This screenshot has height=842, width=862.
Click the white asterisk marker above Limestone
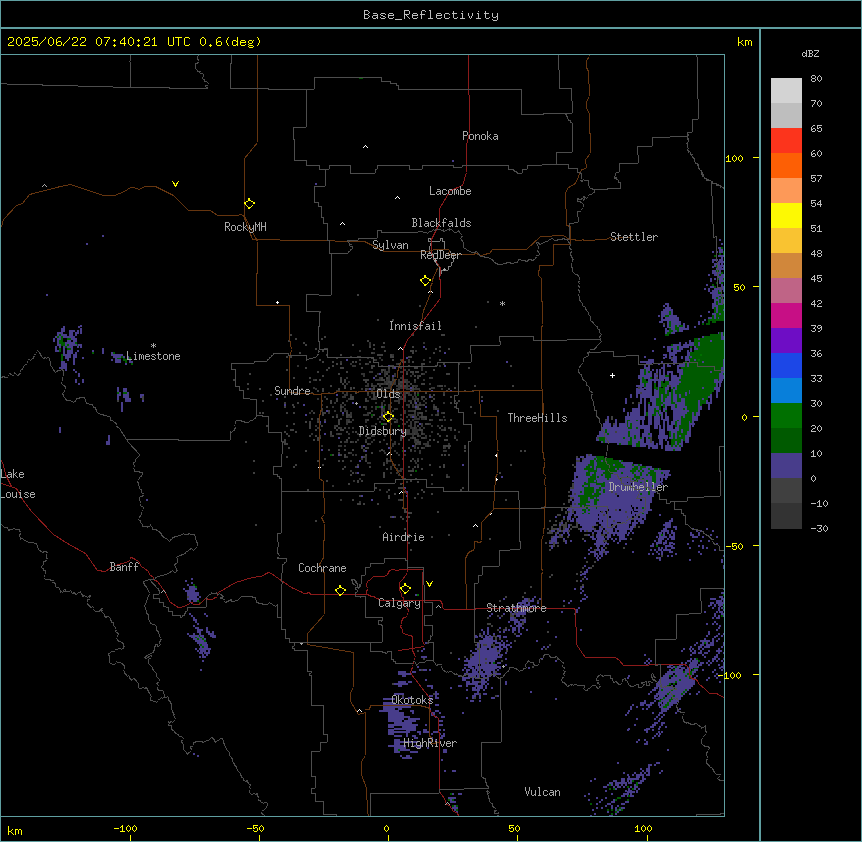(153, 346)
